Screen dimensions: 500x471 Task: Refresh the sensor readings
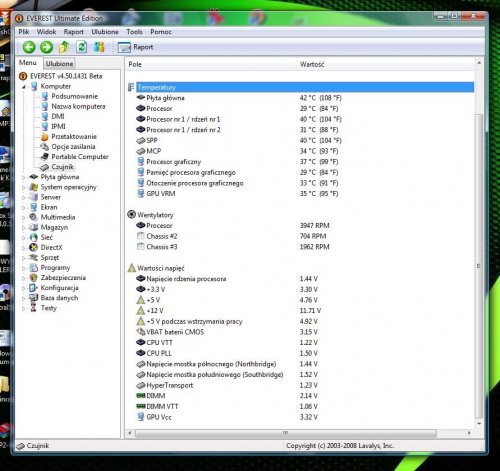coord(81,47)
